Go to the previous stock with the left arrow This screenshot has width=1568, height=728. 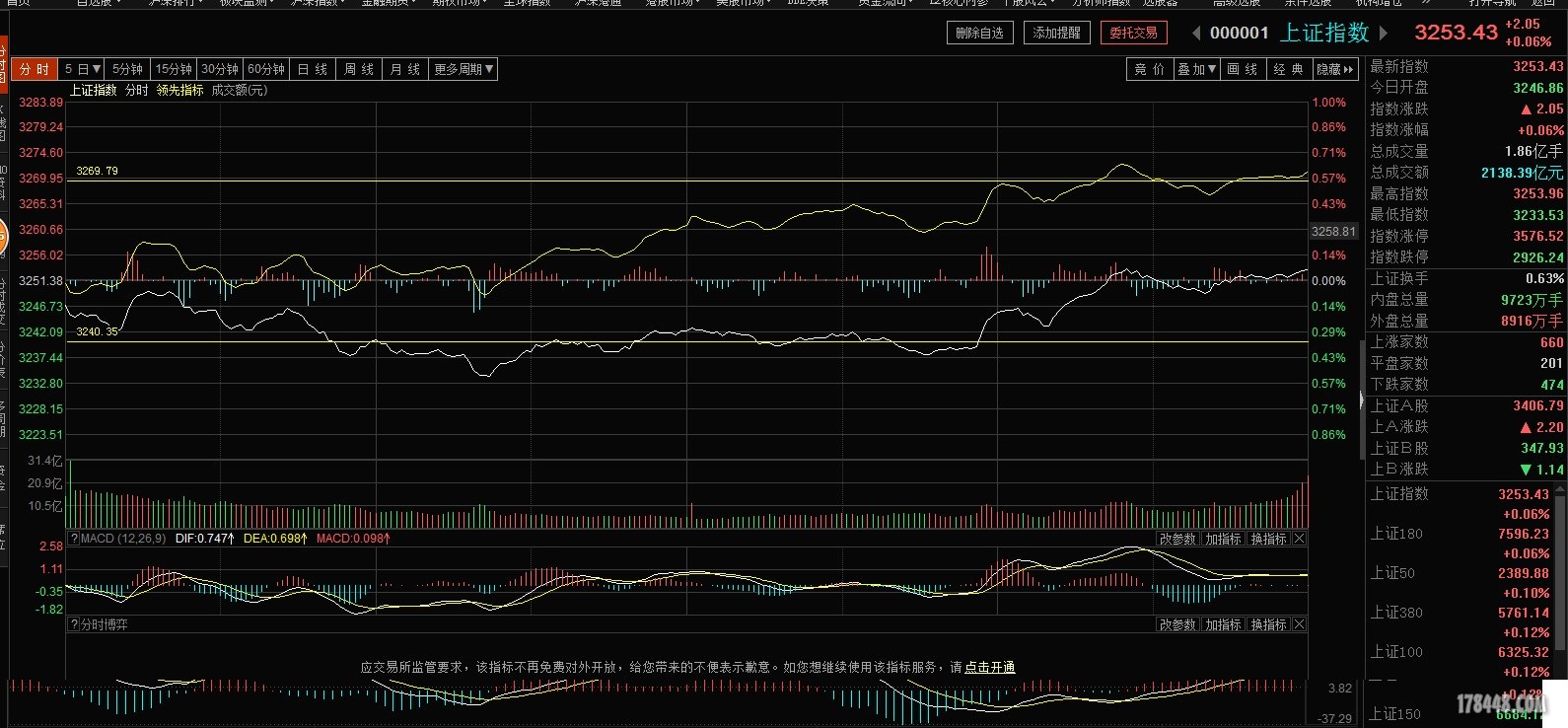pos(1196,33)
